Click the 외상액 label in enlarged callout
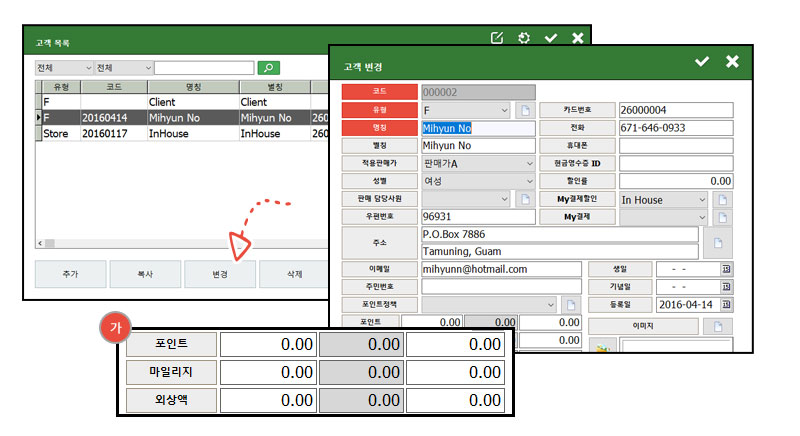This screenshot has height=436, width=800. pyautogui.click(x=171, y=400)
